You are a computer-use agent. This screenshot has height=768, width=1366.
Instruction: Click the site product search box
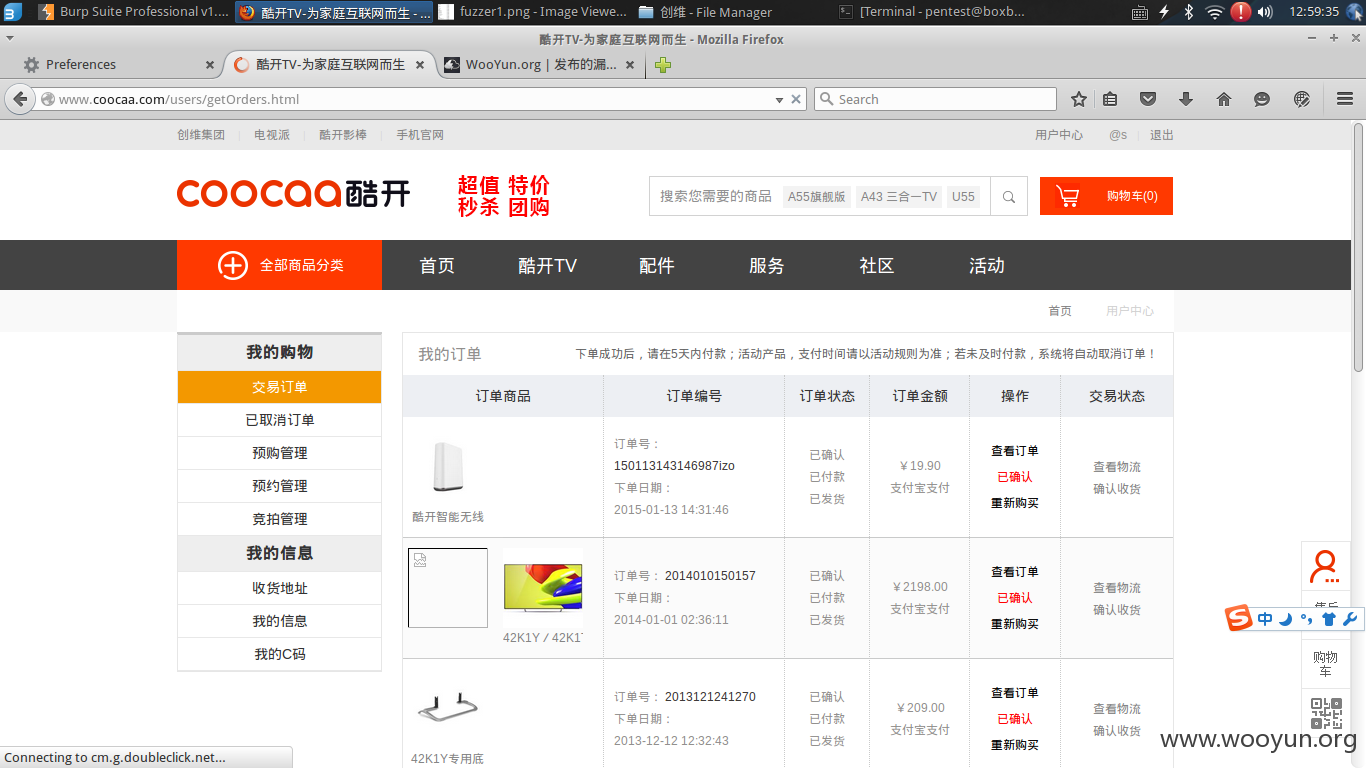(820, 196)
